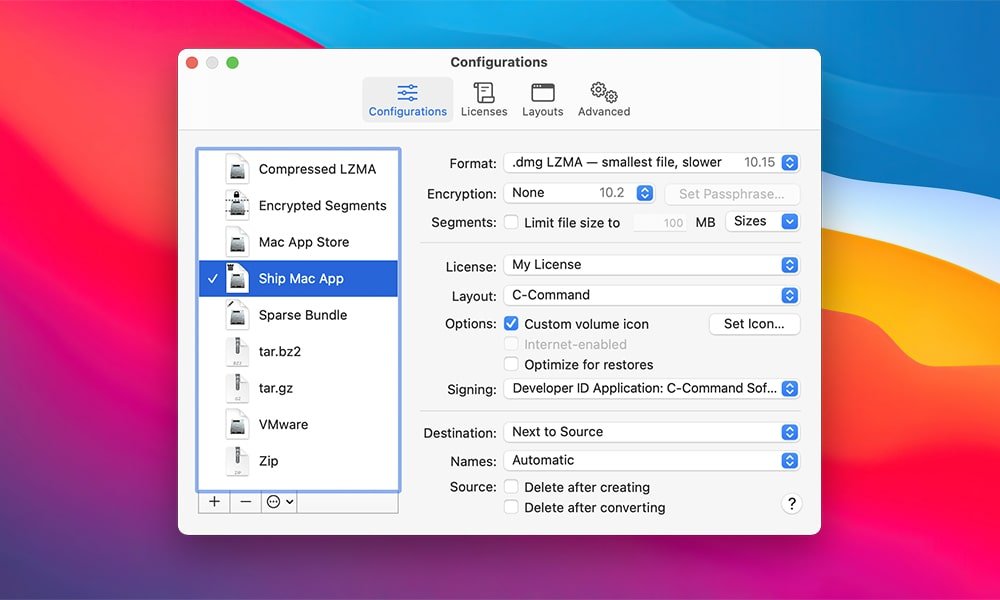Screen dimensions: 1000x600
Task: Open the ellipsis action menu below list
Action: (279, 502)
